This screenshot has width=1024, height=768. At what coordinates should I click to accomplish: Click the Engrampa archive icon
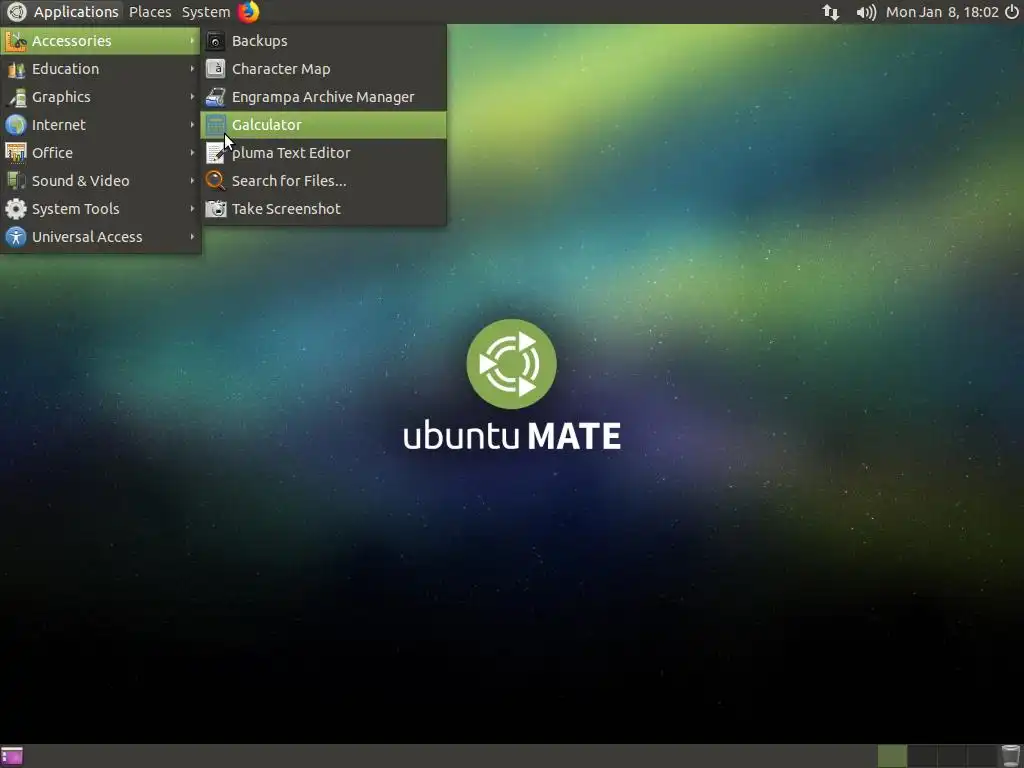216,97
